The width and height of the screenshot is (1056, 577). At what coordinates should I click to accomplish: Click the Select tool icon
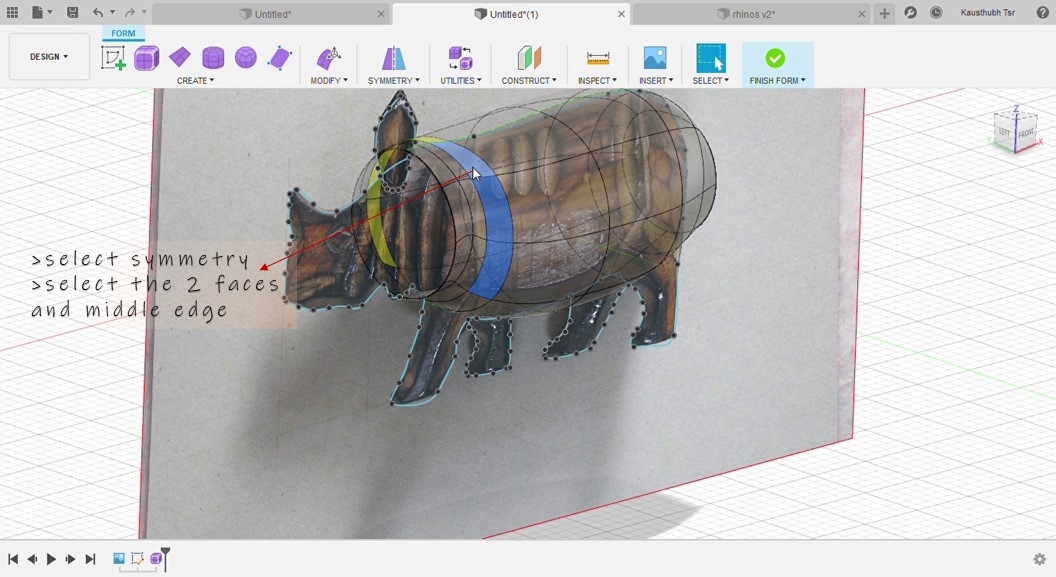tap(711, 58)
